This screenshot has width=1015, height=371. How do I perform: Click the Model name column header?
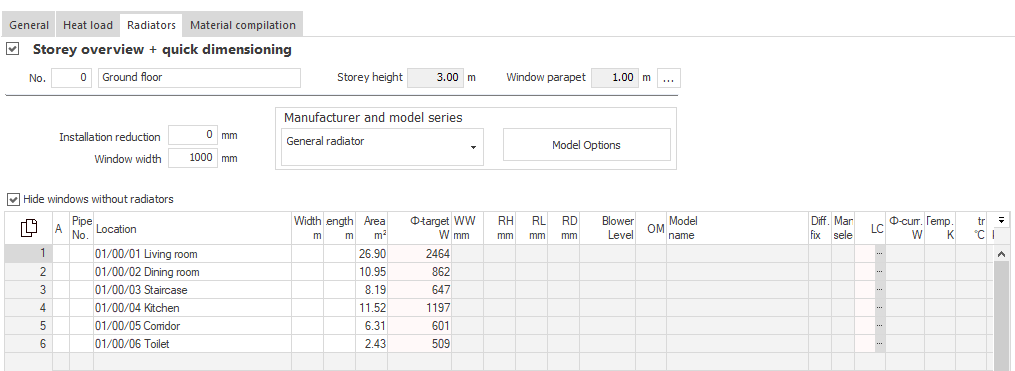[737, 229]
